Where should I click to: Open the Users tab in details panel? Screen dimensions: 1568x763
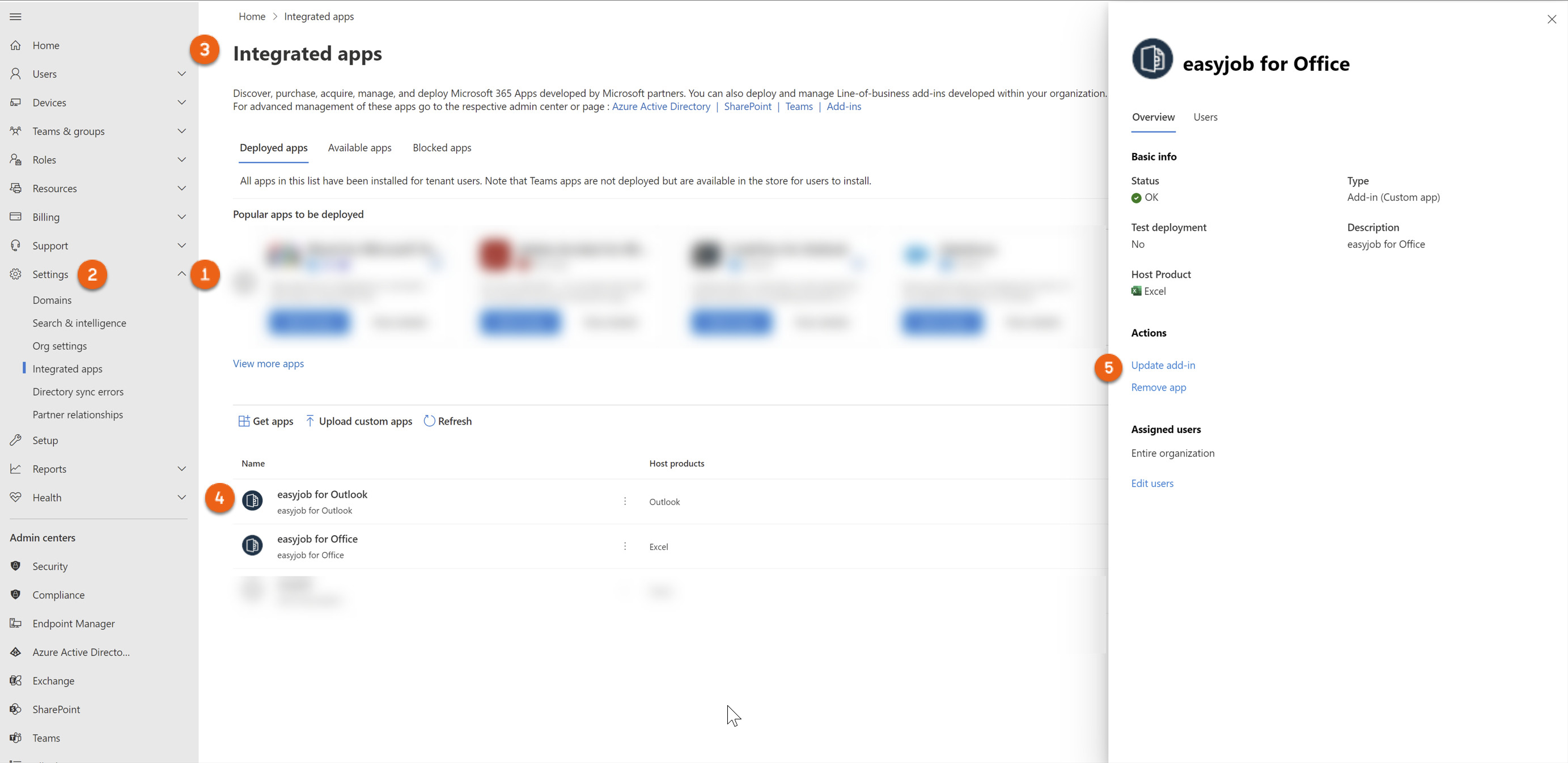pyautogui.click(x=1205, y=117)
